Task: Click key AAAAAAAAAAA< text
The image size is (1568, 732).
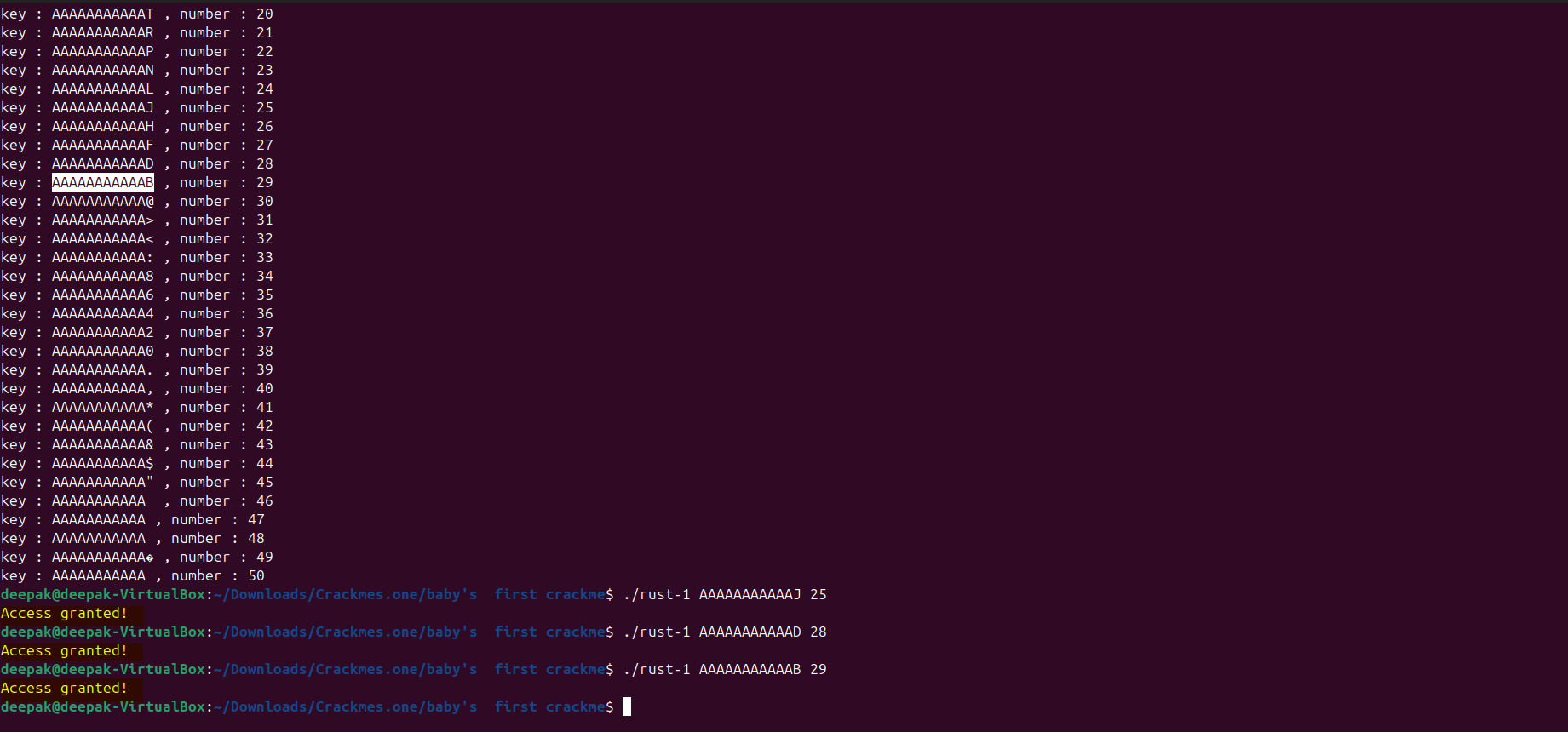Action: (103, 238)
